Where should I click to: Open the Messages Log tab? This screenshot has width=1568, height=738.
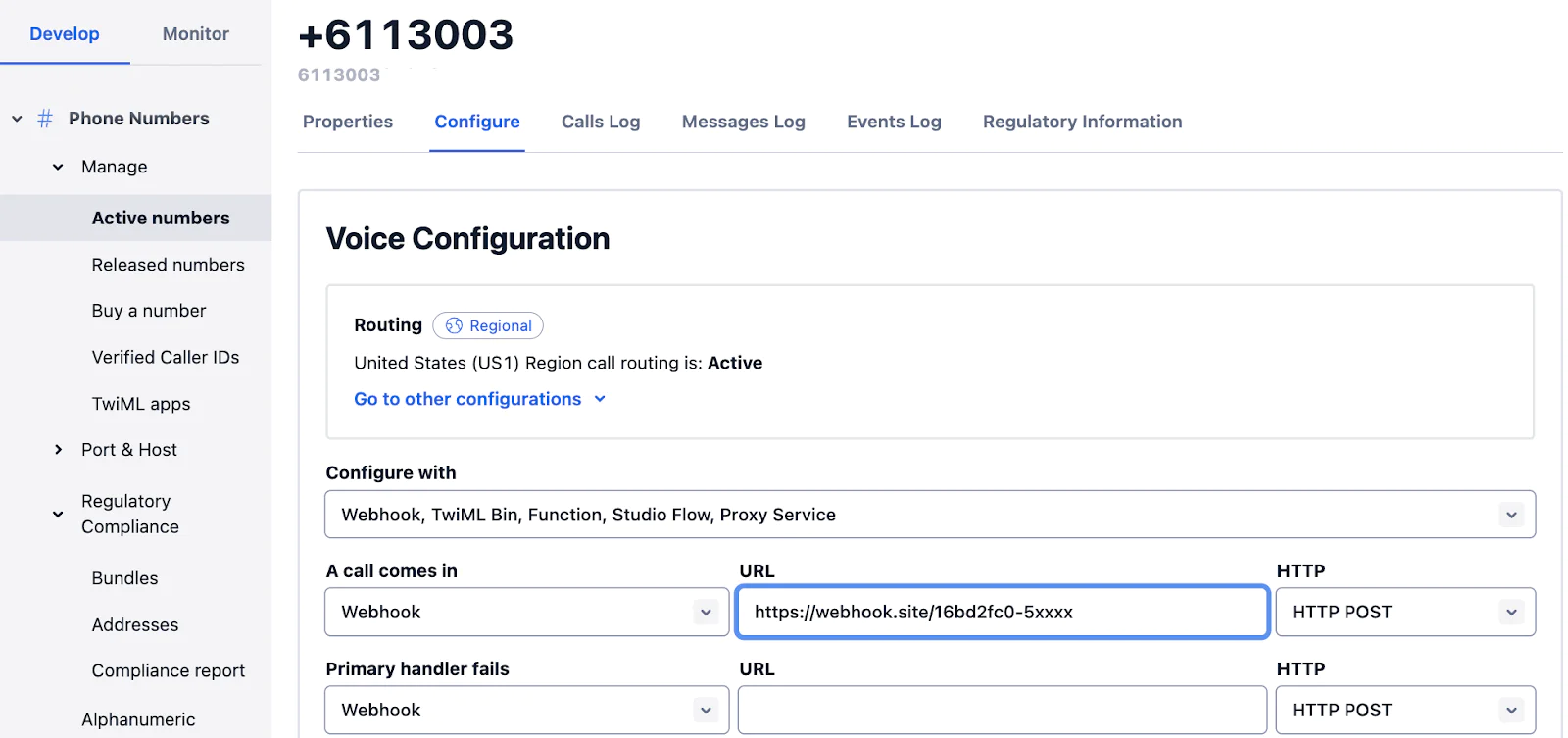[x=743, y=122]
